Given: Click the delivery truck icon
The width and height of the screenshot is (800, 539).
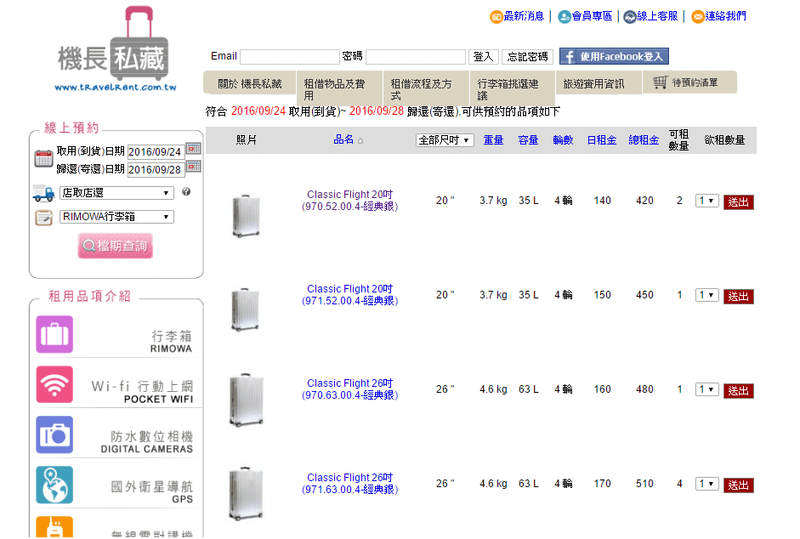Looking at the screenshot, I should 43,193.
